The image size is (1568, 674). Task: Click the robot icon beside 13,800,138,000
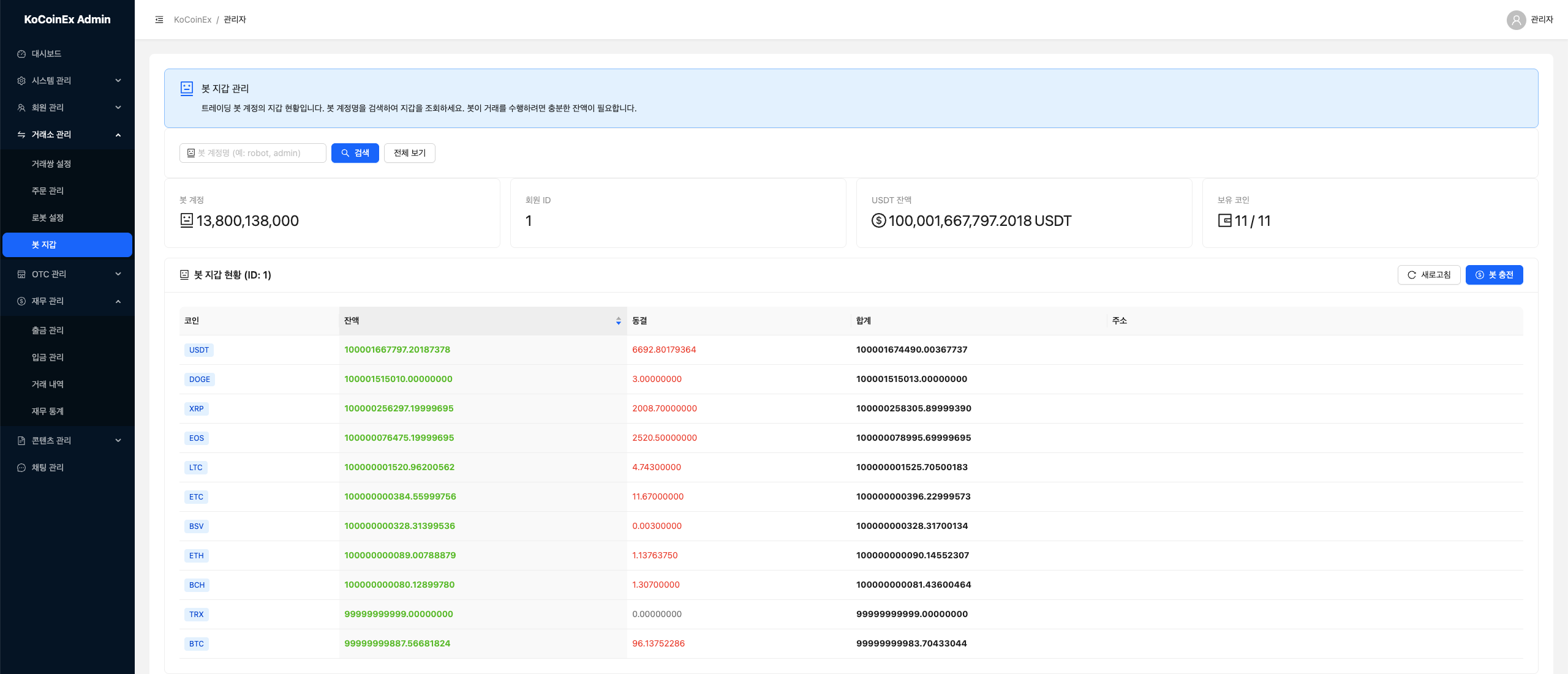click(187, 220)
